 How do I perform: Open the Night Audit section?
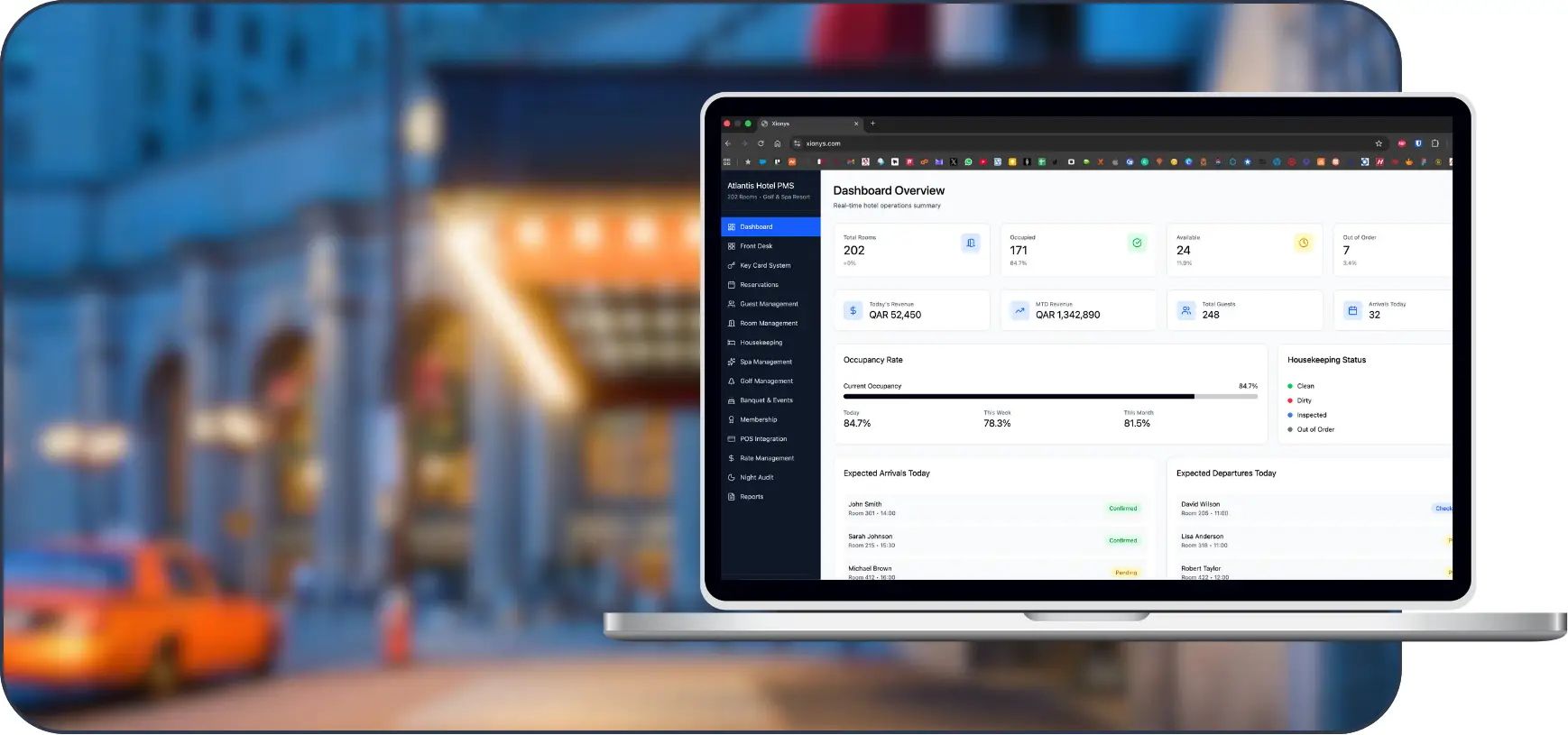[x=756, y=478]
